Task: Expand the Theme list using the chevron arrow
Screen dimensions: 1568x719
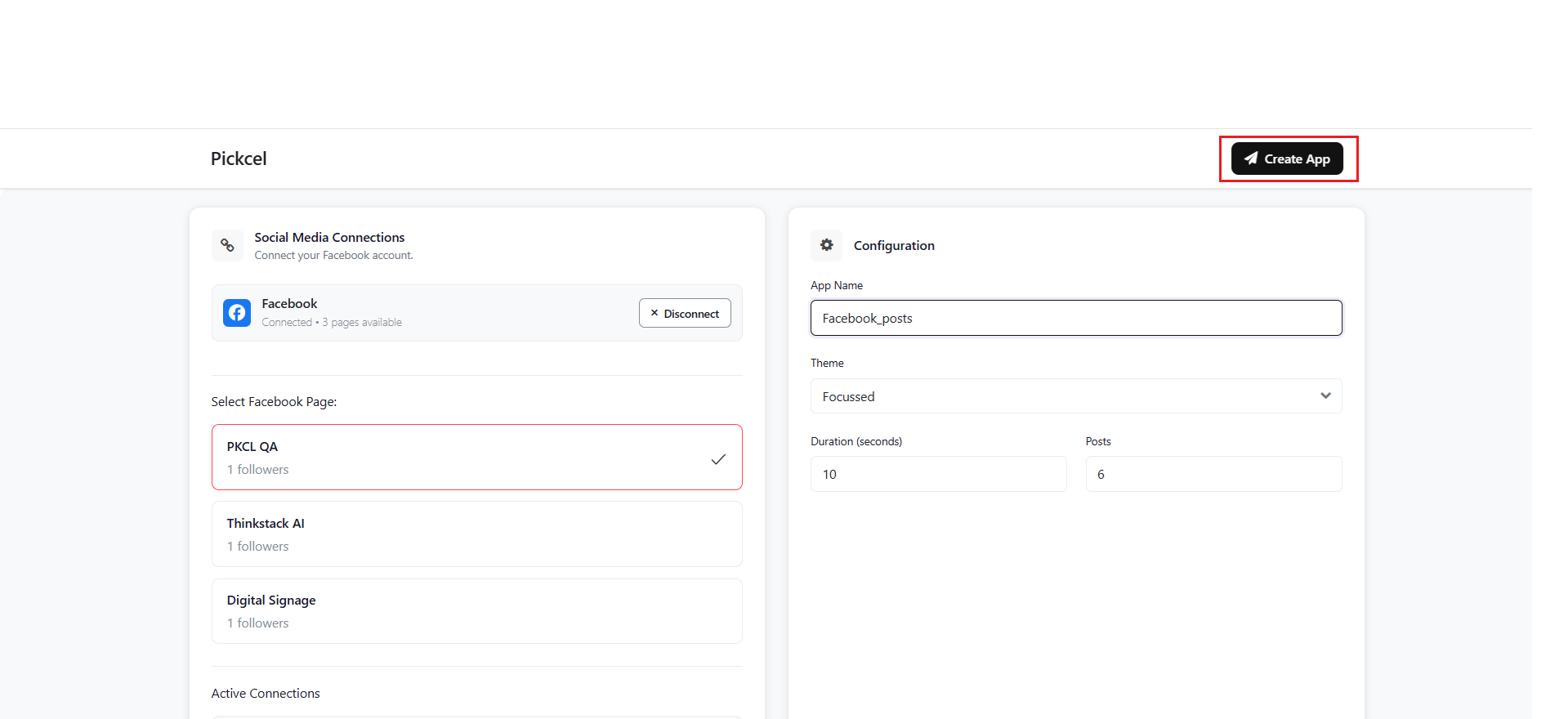Action: pos(1325,396)
